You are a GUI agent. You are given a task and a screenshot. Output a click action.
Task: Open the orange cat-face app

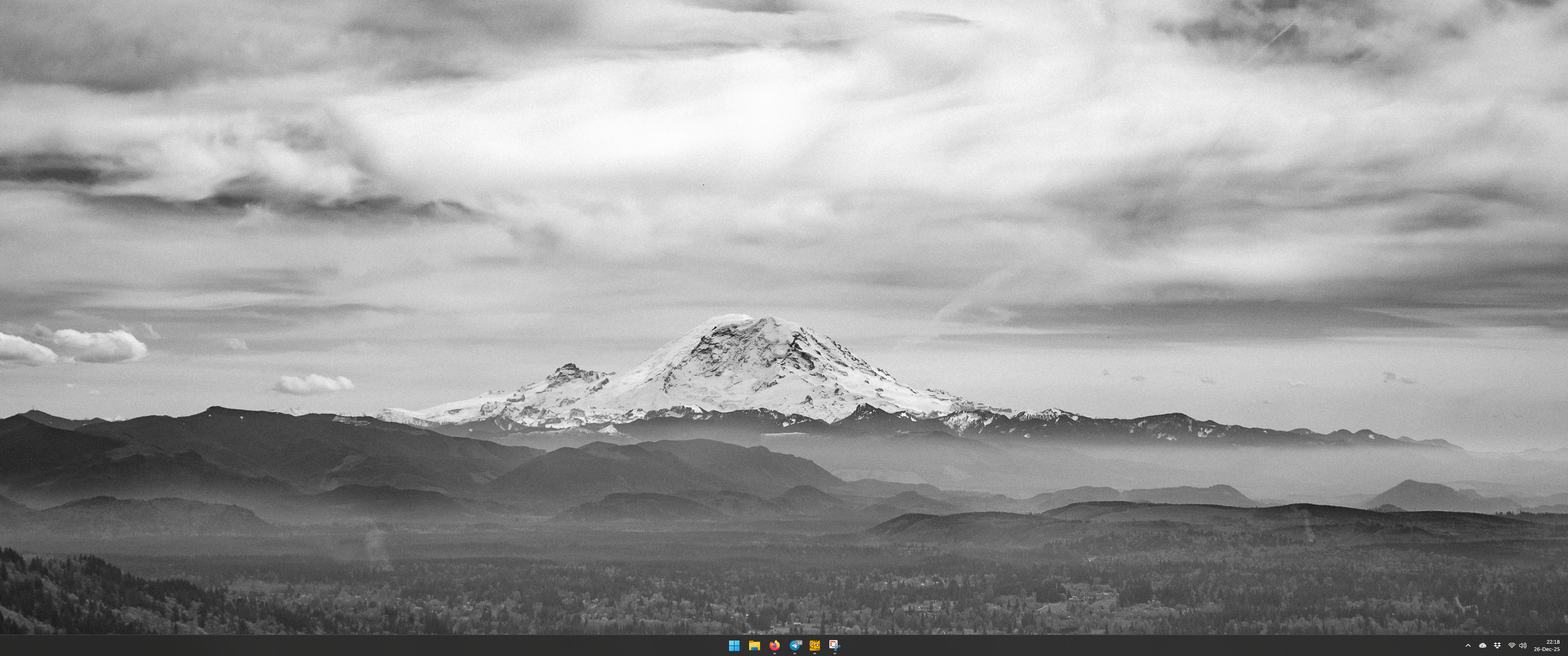coord(814,646)
